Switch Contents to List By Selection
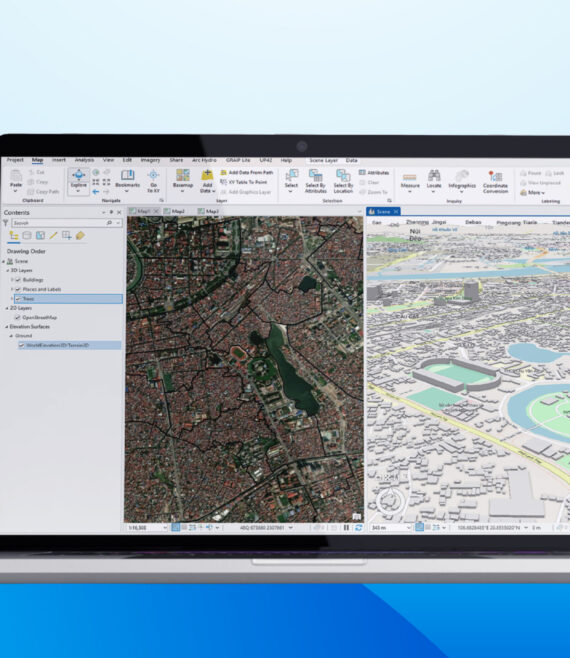The image size is (570, 658). [x=40, y=235]
